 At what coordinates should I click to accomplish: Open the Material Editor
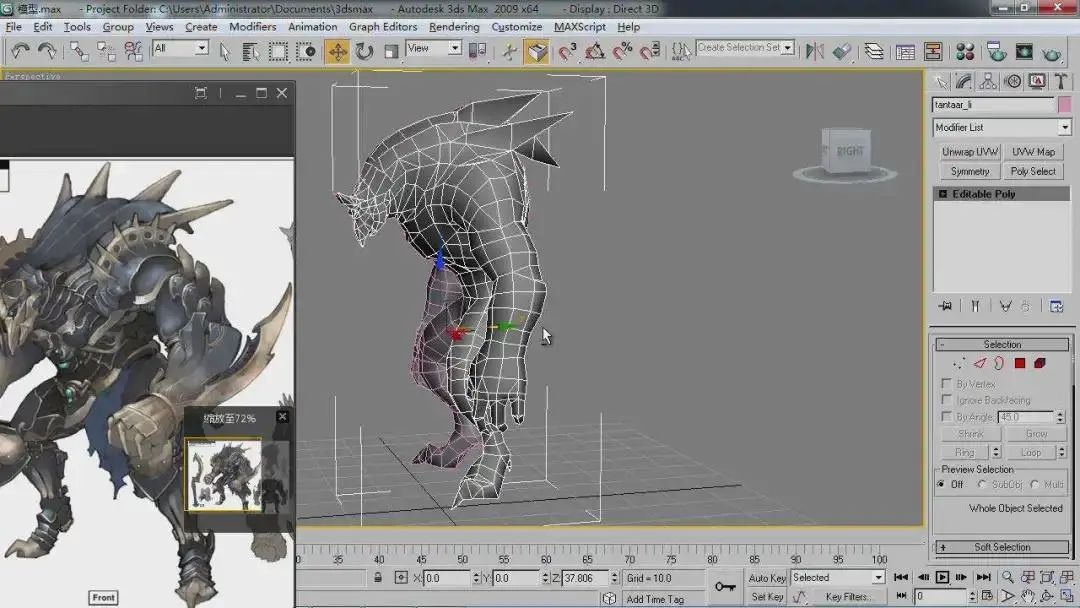click(965, 51)
